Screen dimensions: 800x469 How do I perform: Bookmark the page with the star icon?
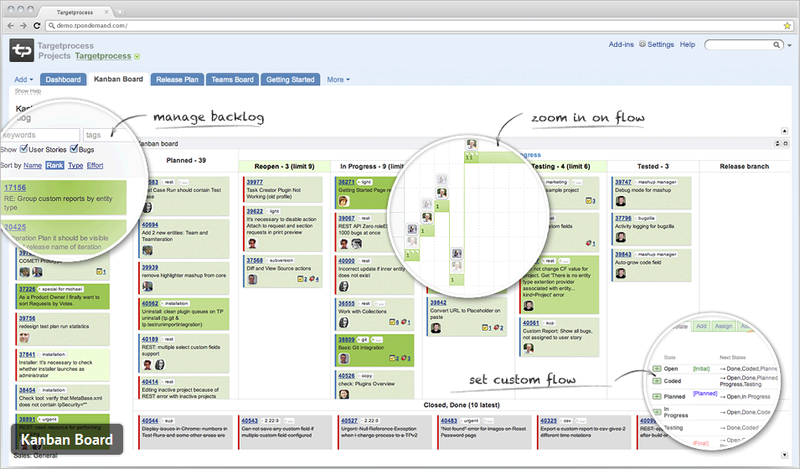787,26
